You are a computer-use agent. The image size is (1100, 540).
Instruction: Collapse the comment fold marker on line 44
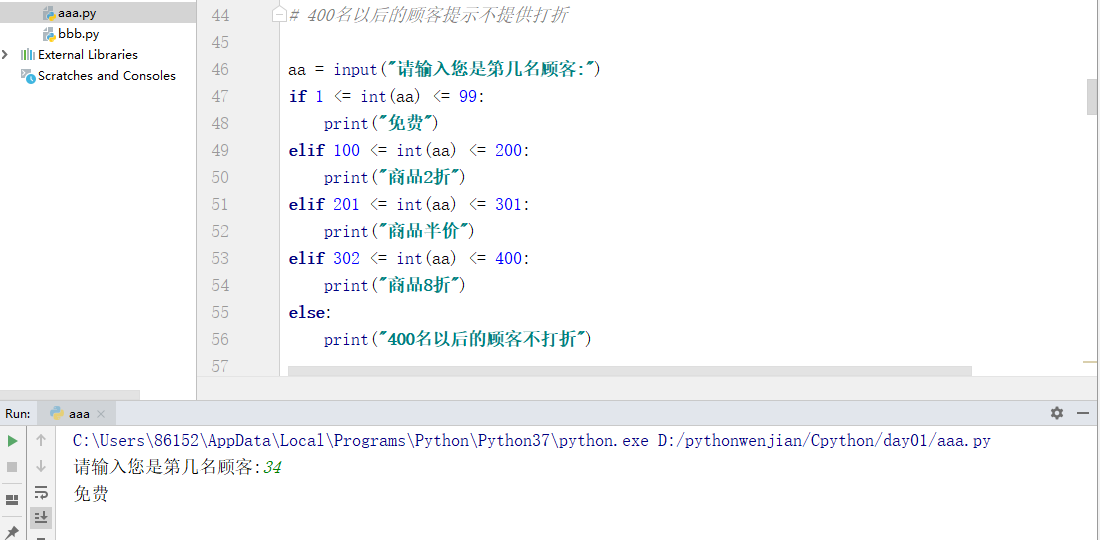[279, 15]
